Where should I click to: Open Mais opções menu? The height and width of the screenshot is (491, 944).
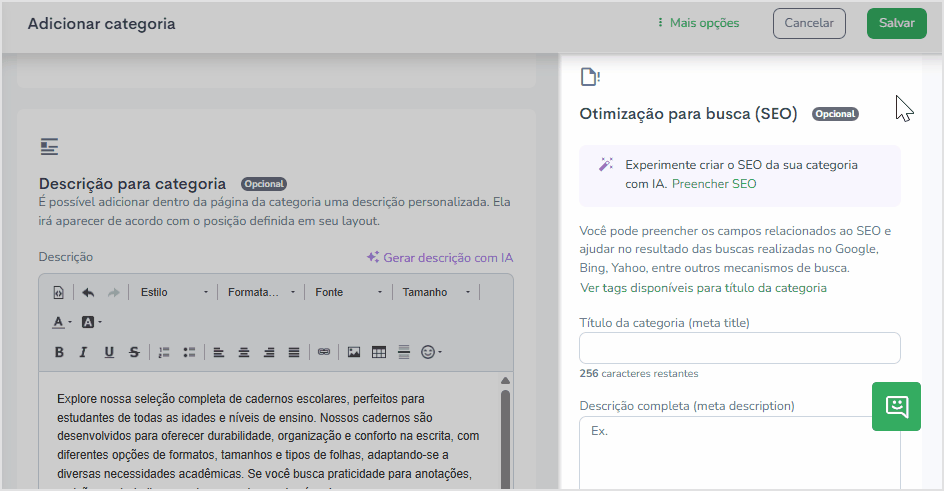pyautogui.click(x=698, y=23)
